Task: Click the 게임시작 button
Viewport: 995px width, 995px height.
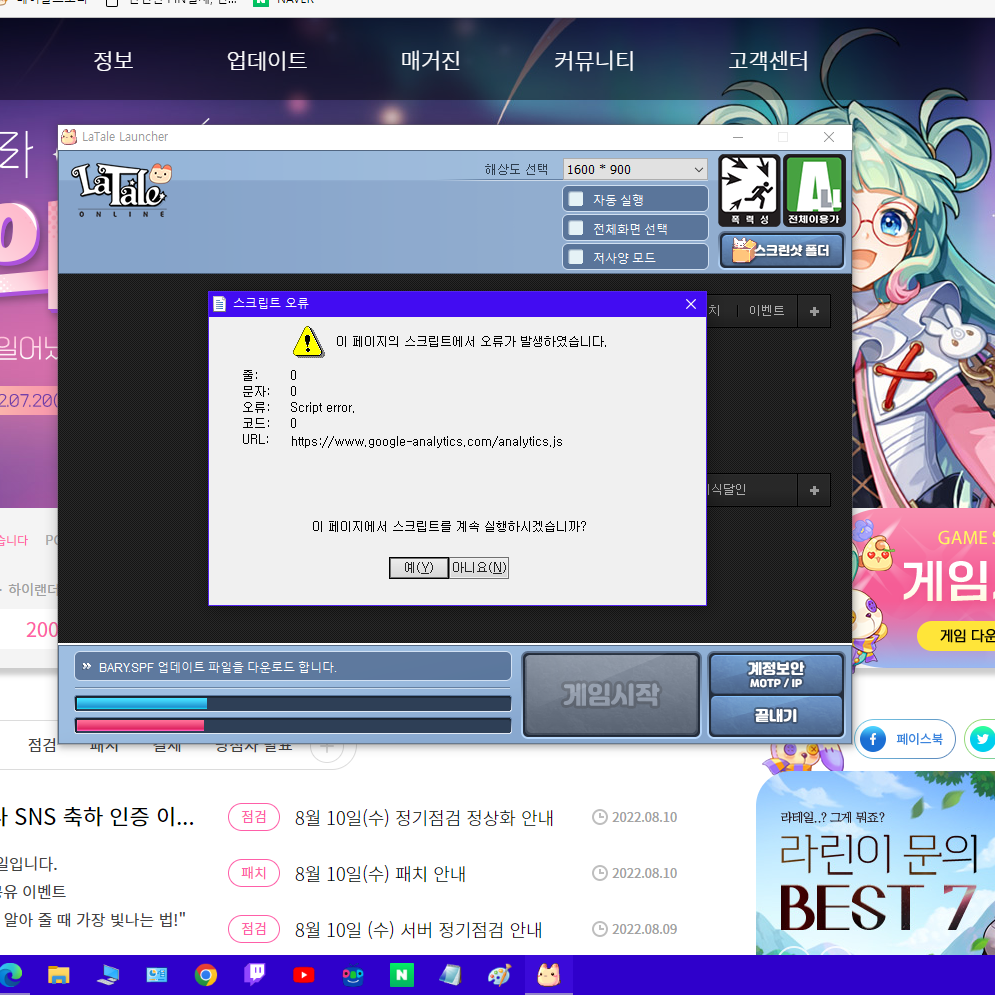Action: [611, 694]
